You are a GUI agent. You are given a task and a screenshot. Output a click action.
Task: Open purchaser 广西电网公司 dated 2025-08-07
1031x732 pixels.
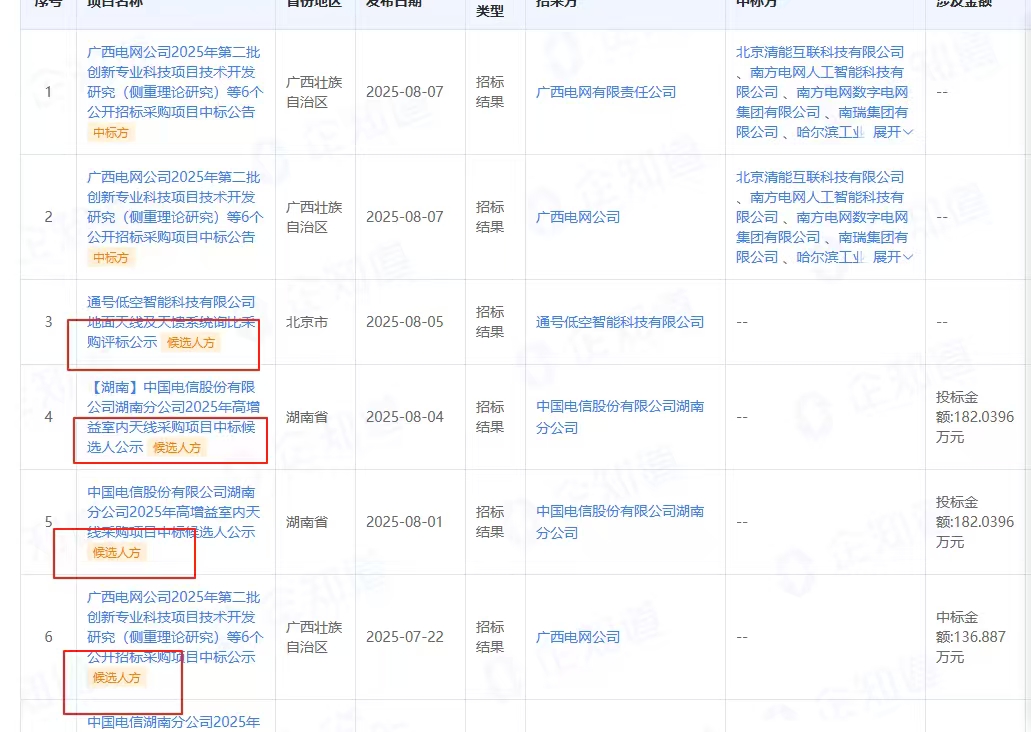578,217
